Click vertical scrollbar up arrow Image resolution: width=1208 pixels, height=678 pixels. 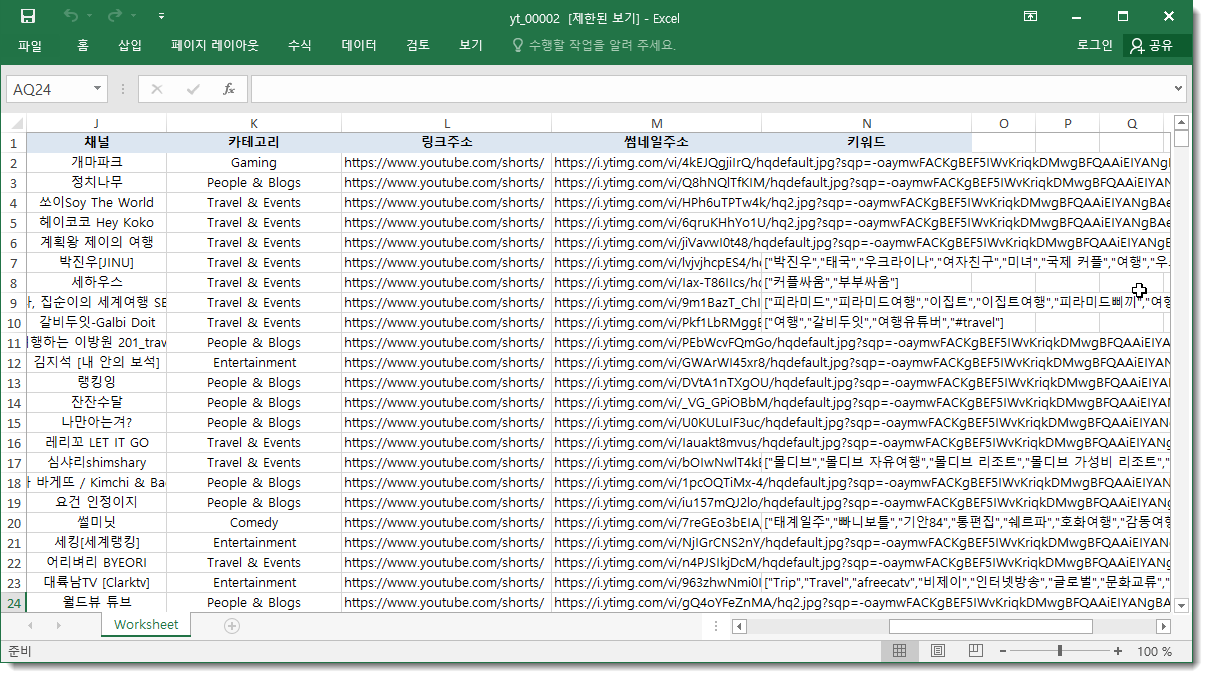click(1181, 123)
